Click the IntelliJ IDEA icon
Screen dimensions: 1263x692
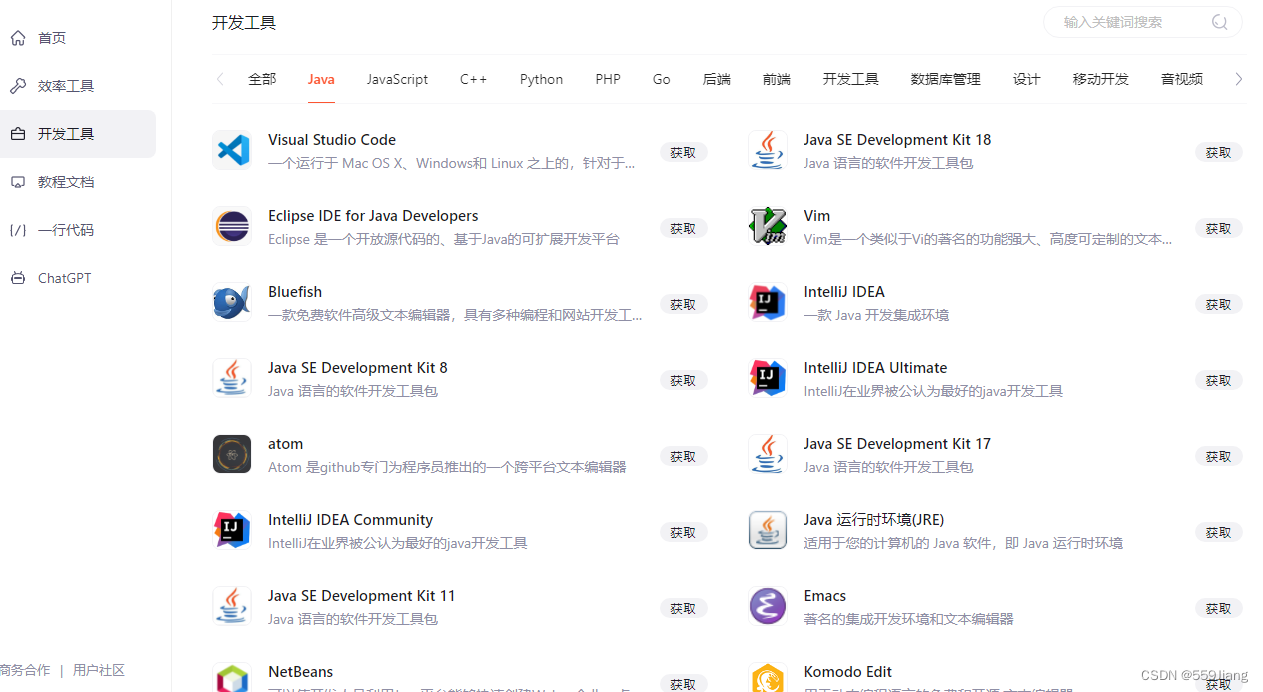768,303
